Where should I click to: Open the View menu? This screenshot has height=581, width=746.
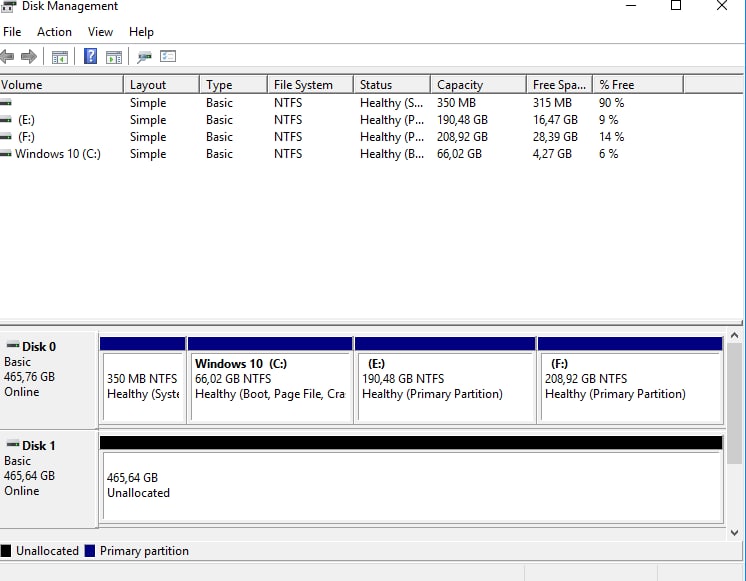tap(100, 32)
